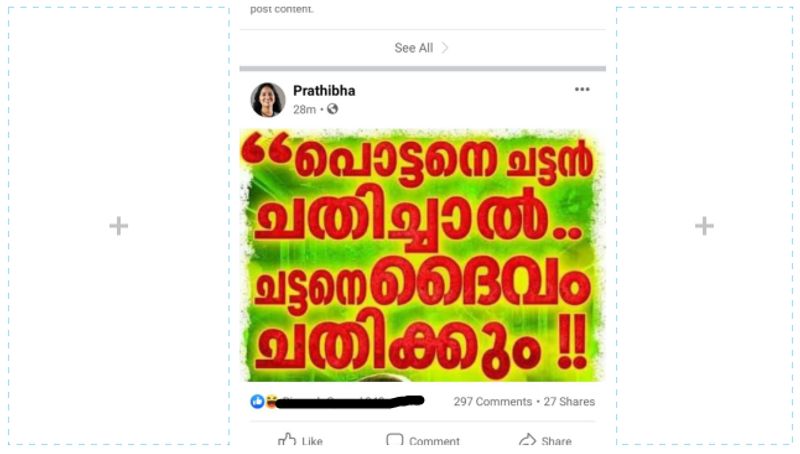
Task: Click the laughing emoji reaction icon
Action: tap(271, 401)
